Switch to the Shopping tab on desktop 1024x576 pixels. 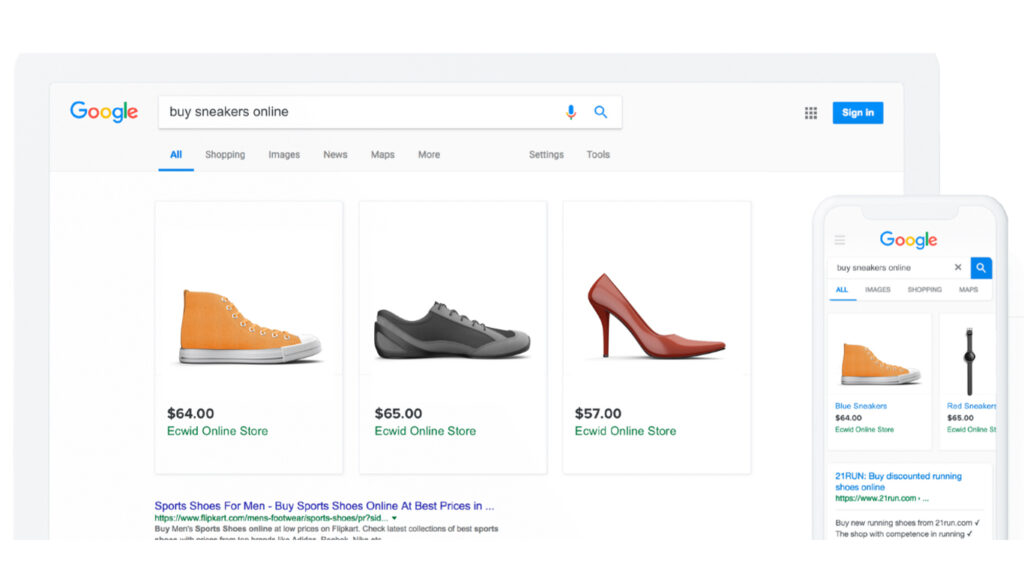click(x=225, y=155)
